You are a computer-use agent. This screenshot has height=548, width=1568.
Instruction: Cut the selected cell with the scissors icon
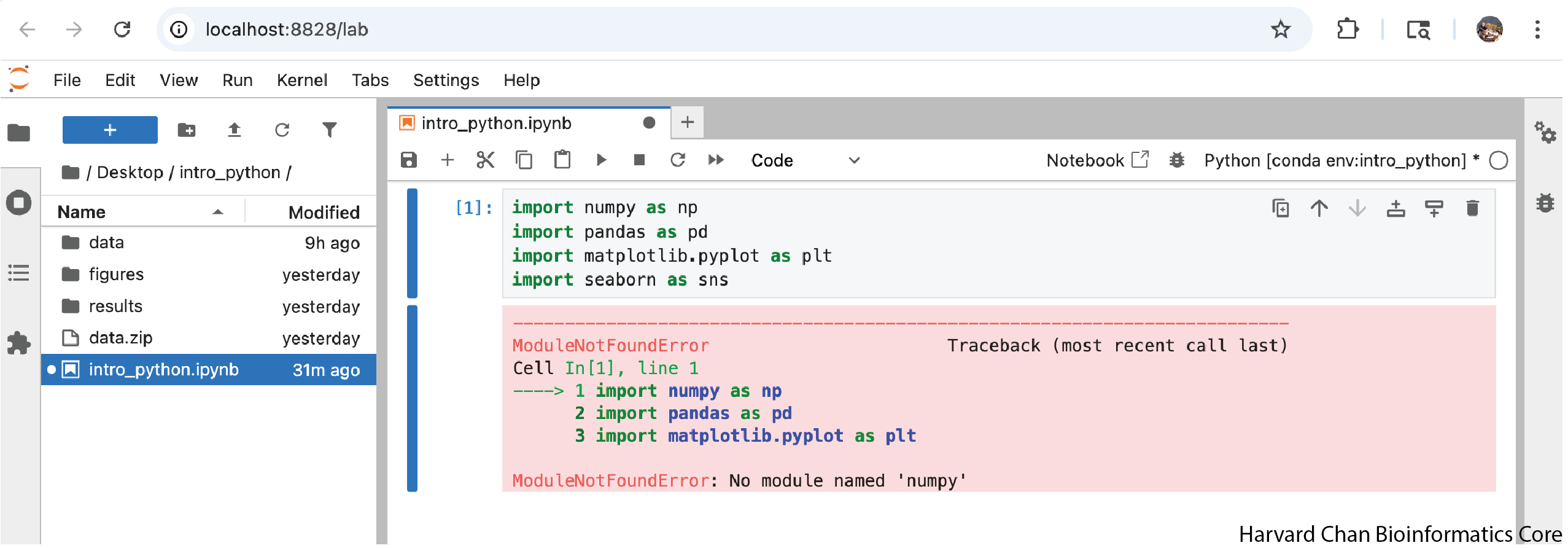tap(485, 160)
